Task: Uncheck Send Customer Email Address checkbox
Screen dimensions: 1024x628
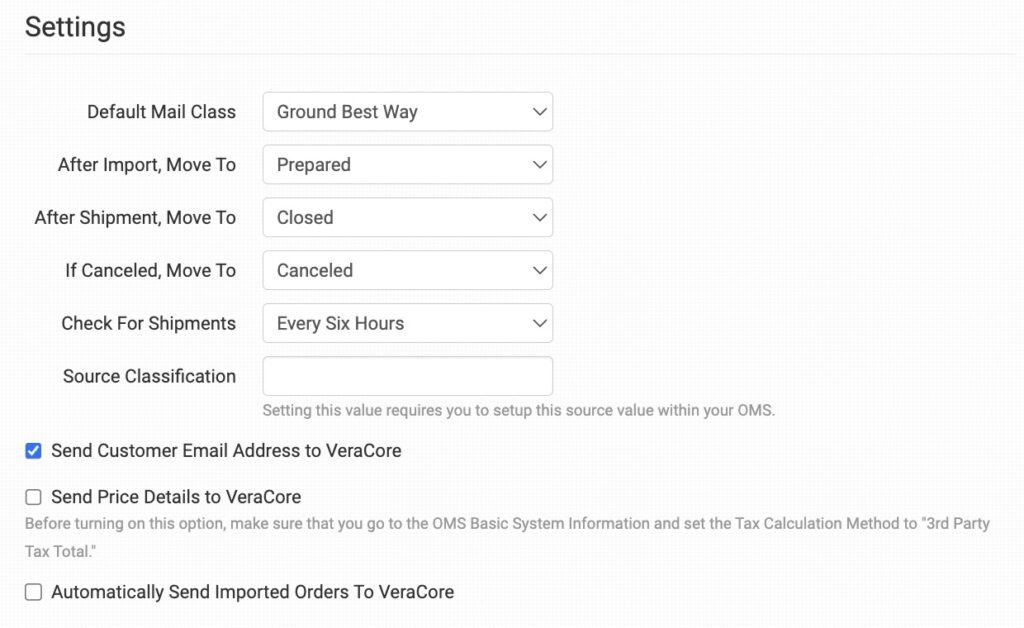Action: pos(34,451)
